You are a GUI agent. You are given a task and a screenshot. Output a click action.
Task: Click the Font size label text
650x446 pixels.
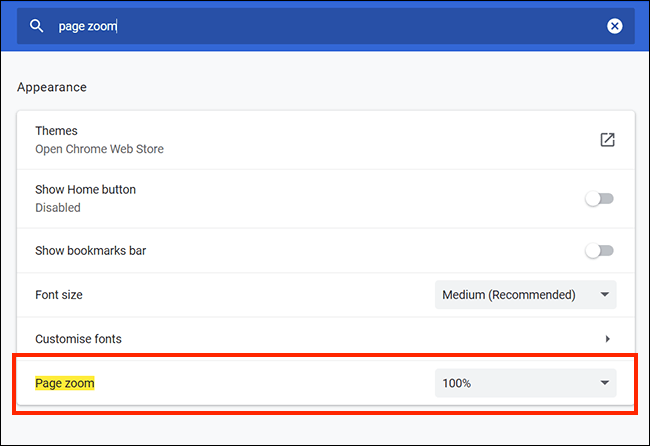tap(59, 295)
